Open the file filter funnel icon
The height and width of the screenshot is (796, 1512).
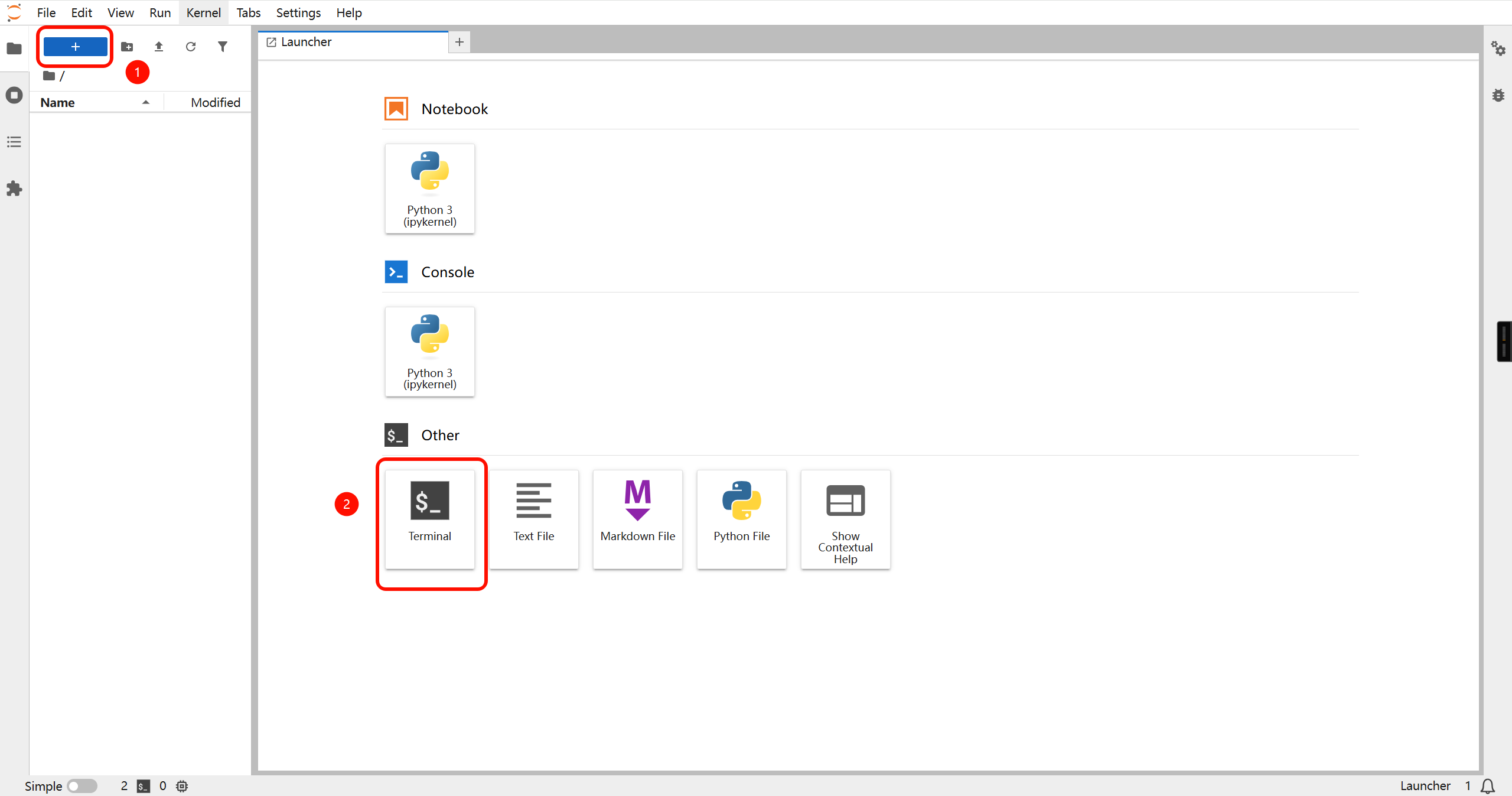[x=222, y=47]
